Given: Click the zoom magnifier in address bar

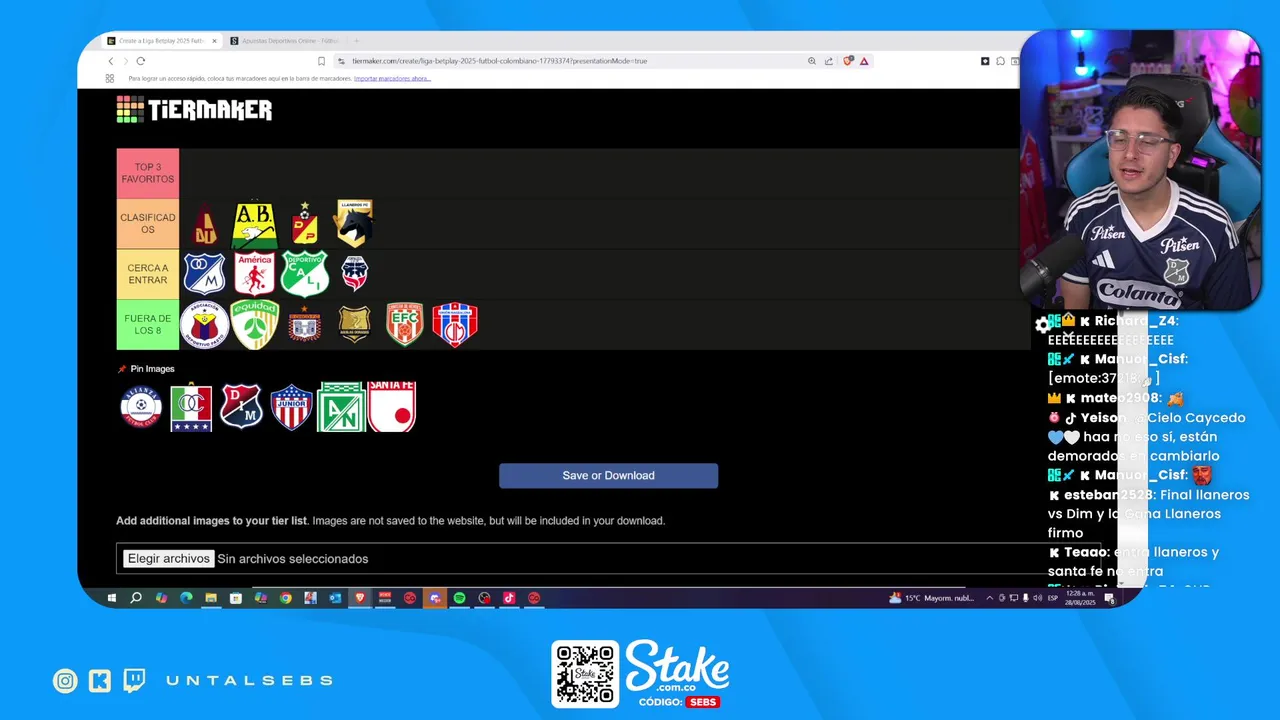Looking at the screenshot, I should point(812,61).
